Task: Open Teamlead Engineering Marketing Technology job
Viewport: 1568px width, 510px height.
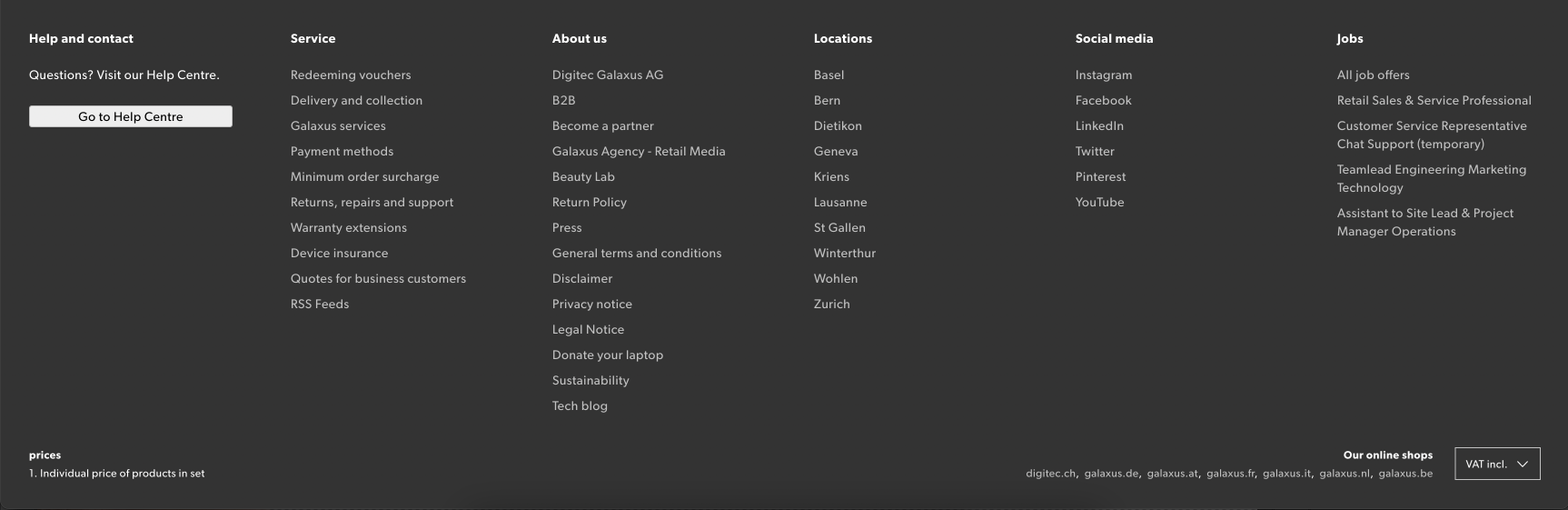Action: (x=1432, y=178)
